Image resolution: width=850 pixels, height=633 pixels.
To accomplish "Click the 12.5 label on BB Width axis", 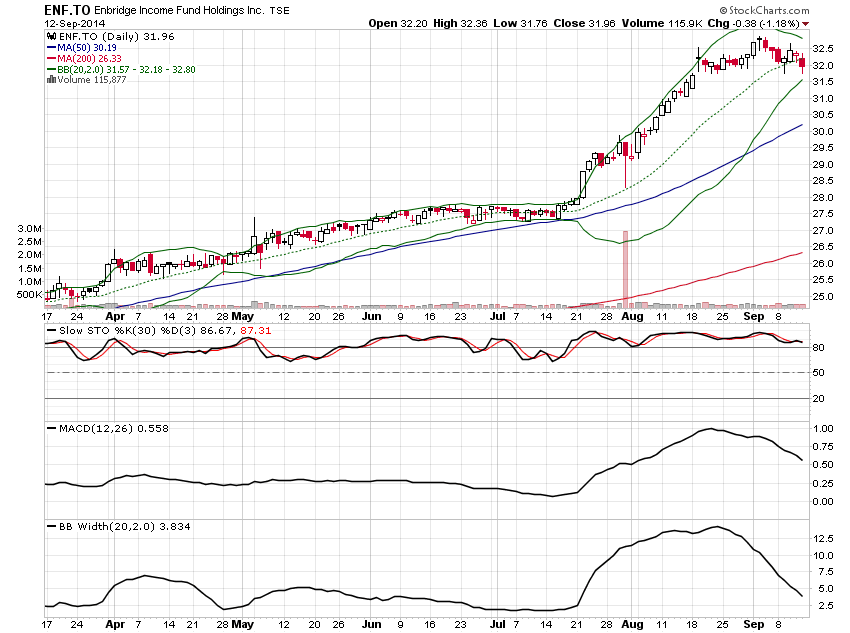I will 823,539.
